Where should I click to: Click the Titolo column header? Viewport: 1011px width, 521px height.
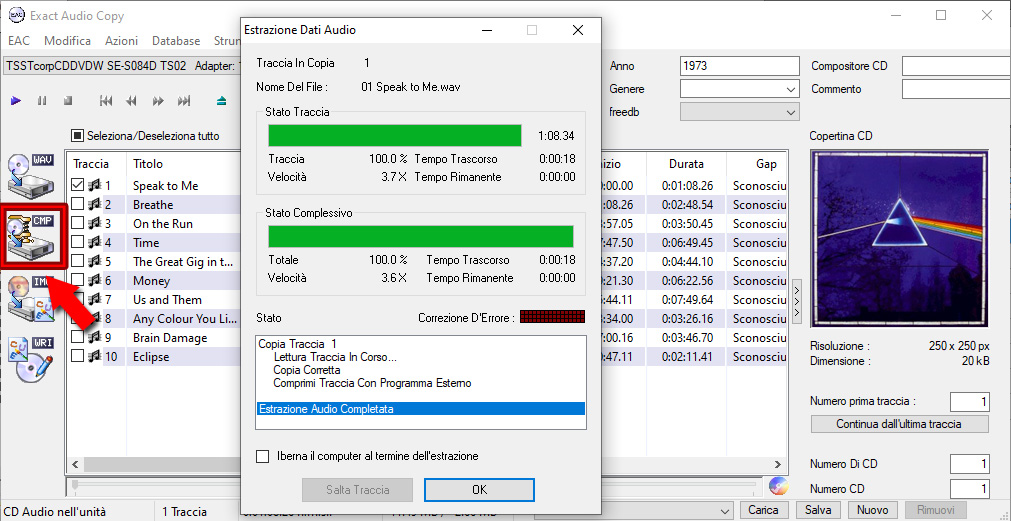148,164
